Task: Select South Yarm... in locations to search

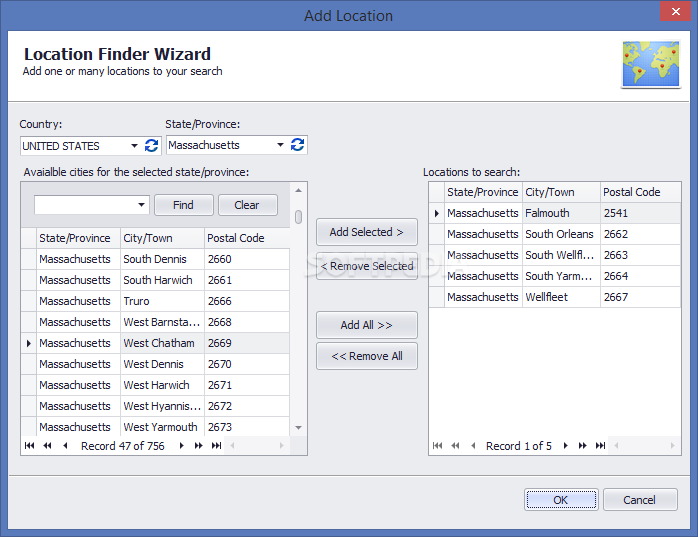Action: 555,276
